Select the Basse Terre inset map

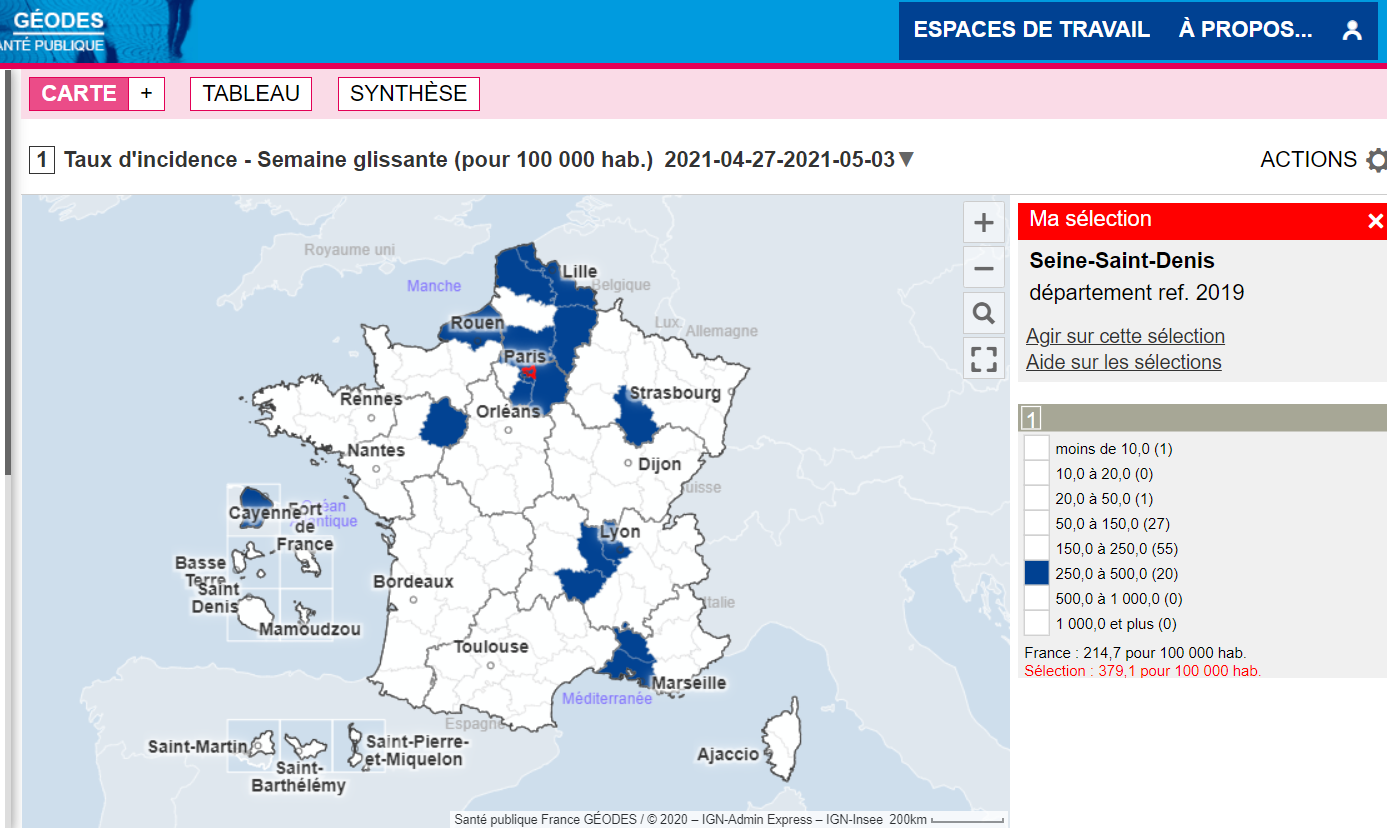[x=253, y=562]
